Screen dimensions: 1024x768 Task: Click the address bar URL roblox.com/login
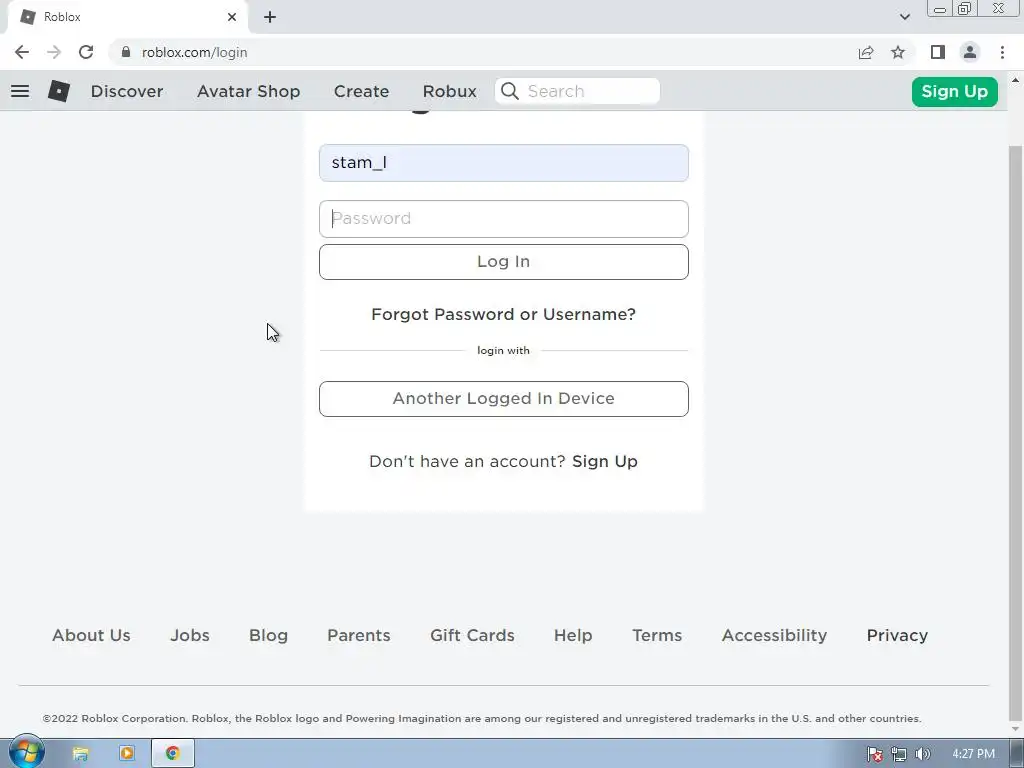(x=195, y=52)
